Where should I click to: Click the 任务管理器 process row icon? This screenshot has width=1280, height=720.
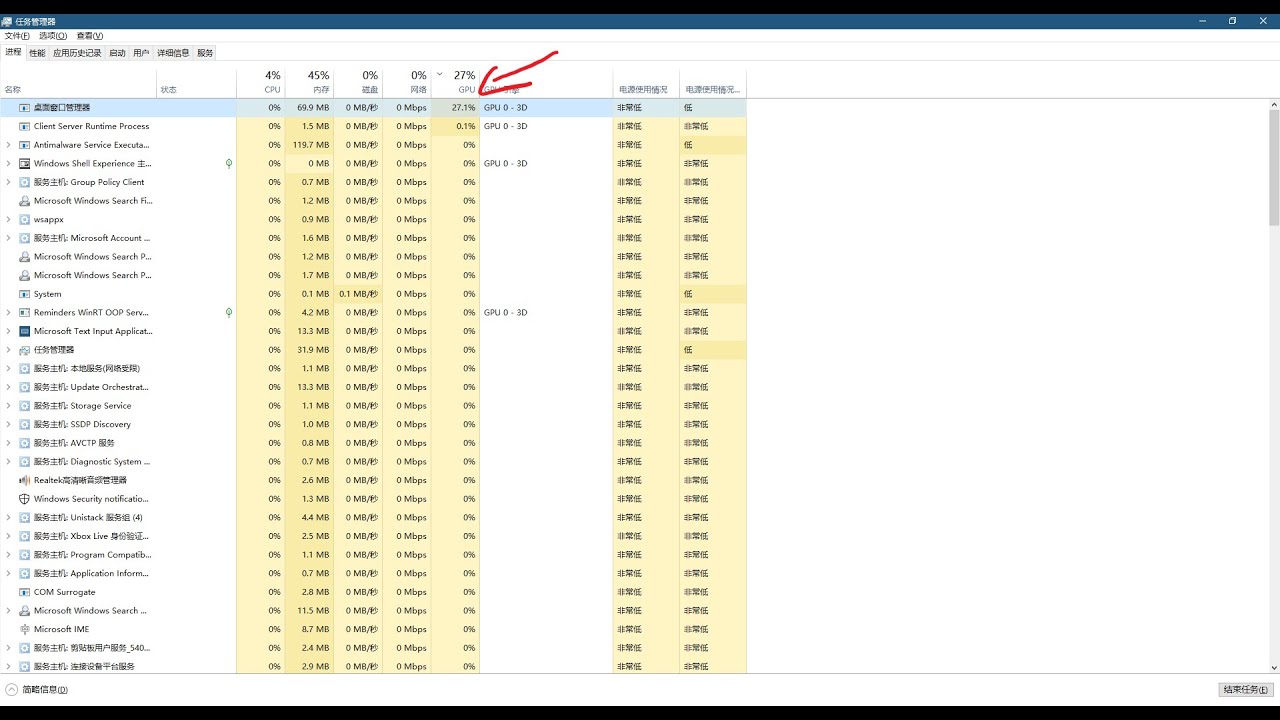click(x=25, y=350)
